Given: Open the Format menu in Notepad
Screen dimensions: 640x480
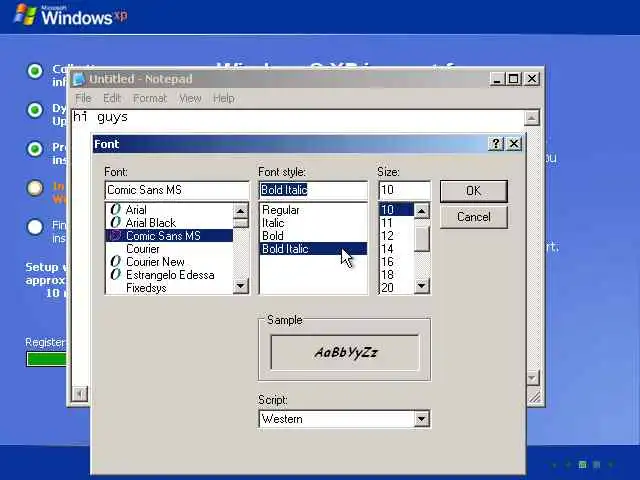Looking at the screenshot, I should pos(150,98).
